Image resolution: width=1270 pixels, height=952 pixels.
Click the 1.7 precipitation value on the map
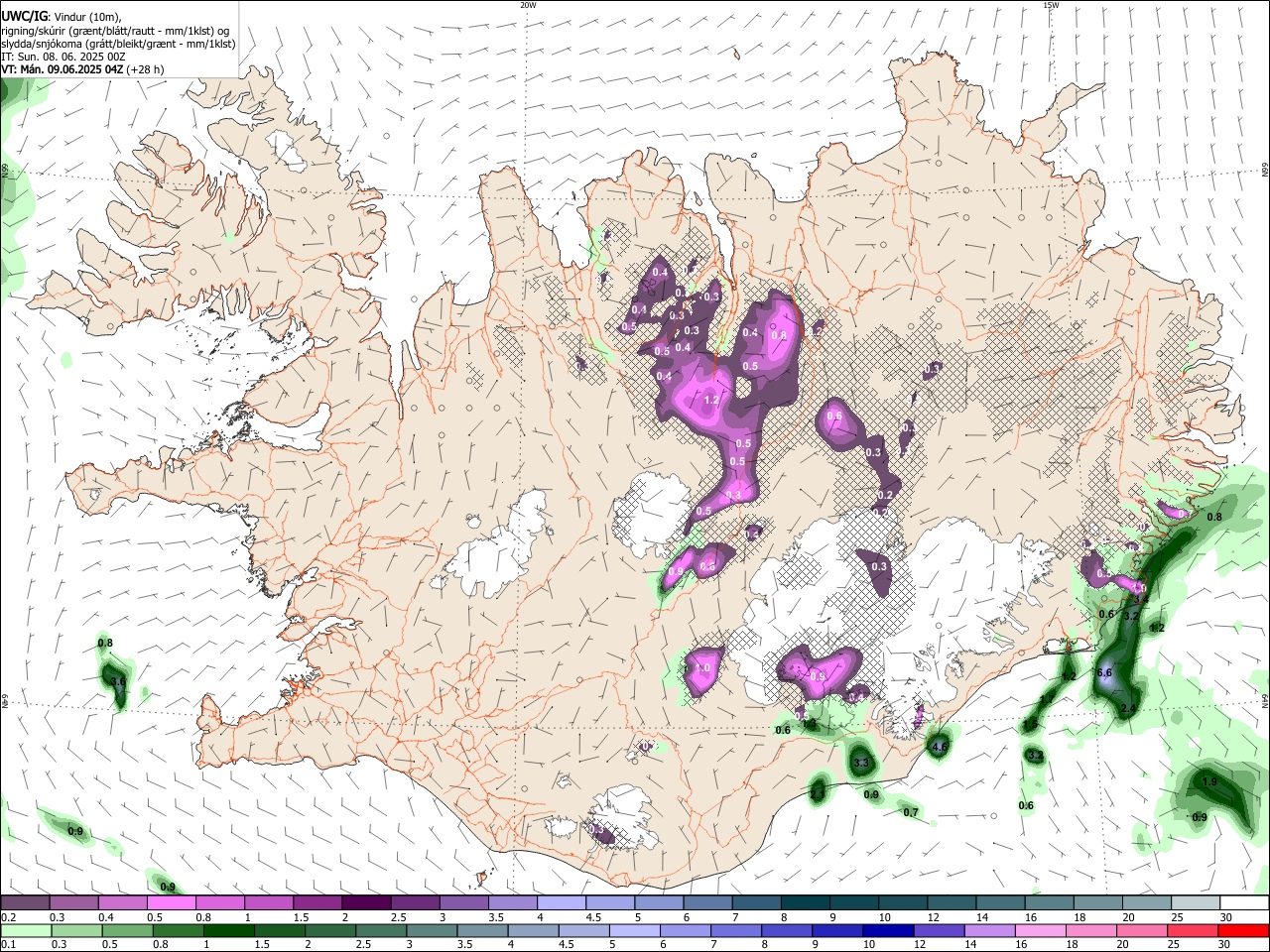[1046, 700]
